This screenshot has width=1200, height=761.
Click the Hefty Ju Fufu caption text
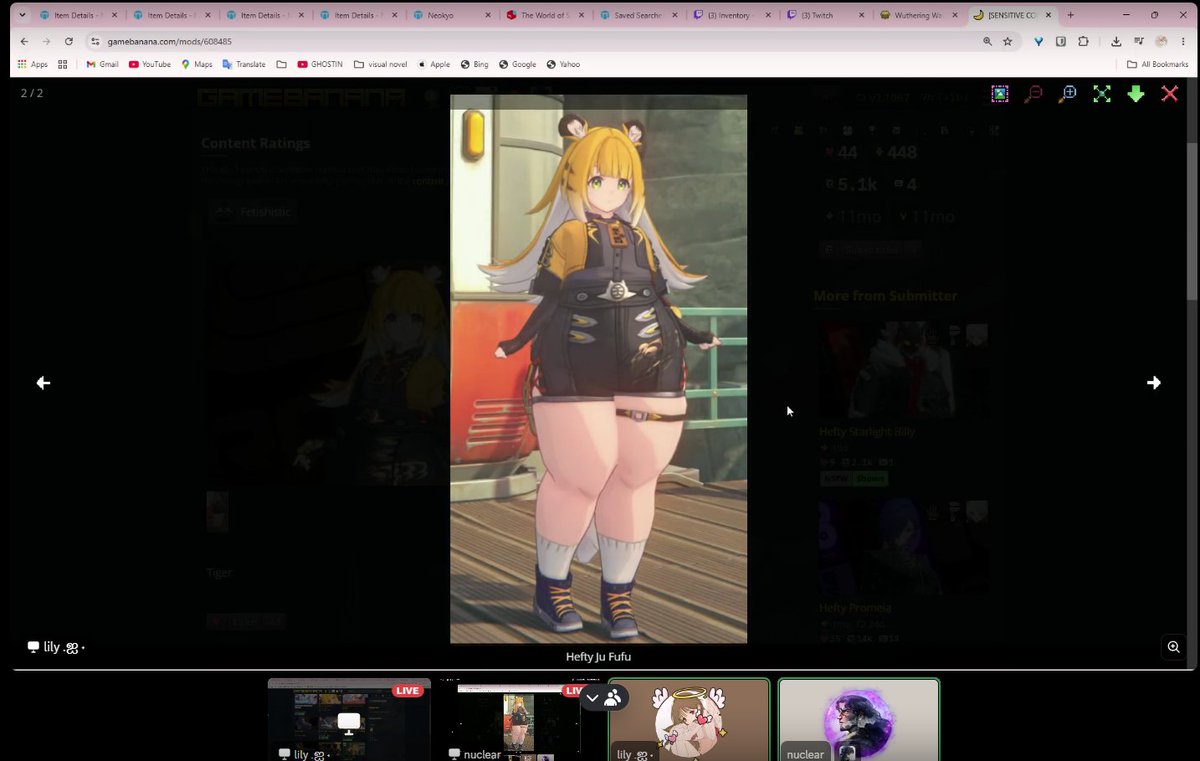(x=598, y=657)
